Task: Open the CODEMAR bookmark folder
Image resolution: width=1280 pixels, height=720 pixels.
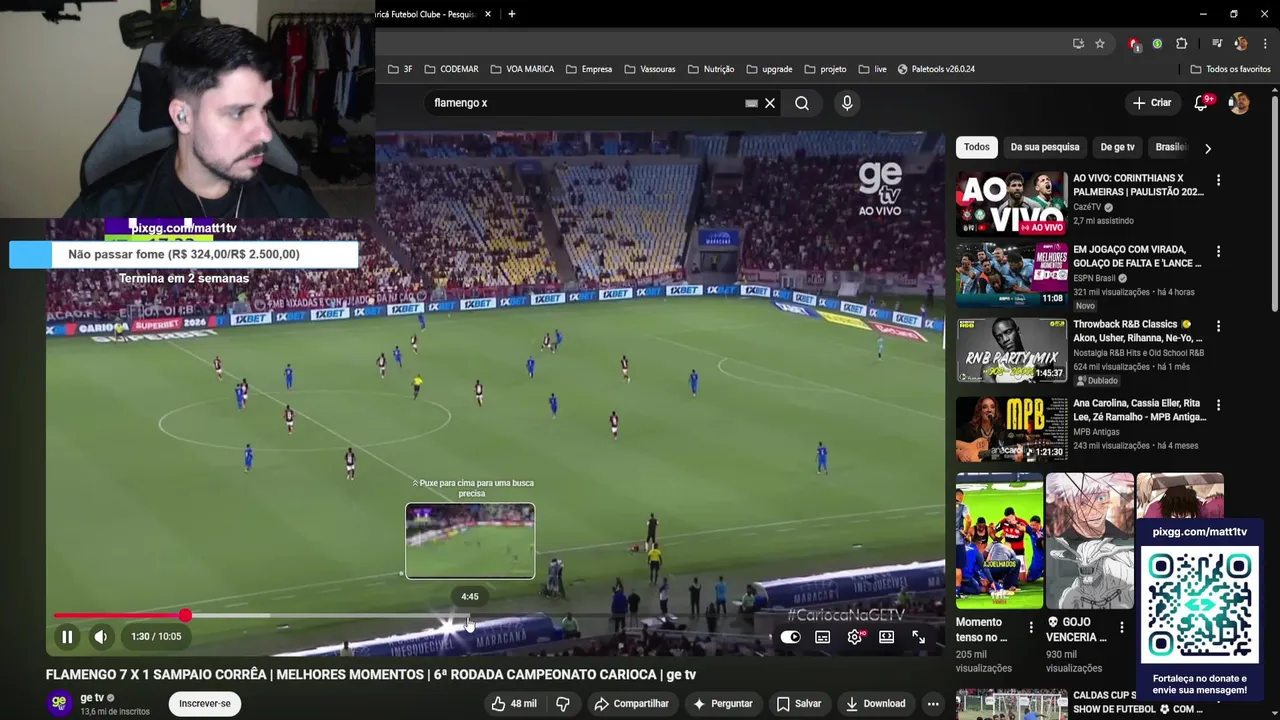Action: 451,69
